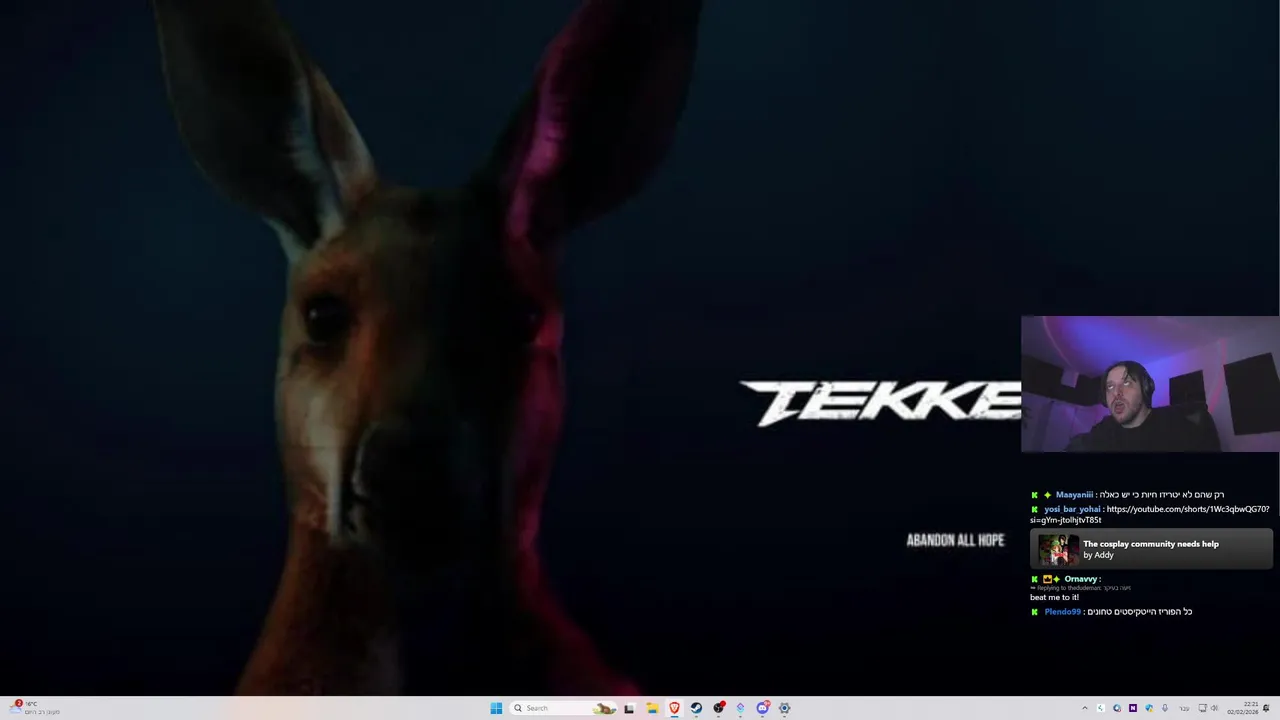Click the Plendo99 username in chat

[1062, 611]
